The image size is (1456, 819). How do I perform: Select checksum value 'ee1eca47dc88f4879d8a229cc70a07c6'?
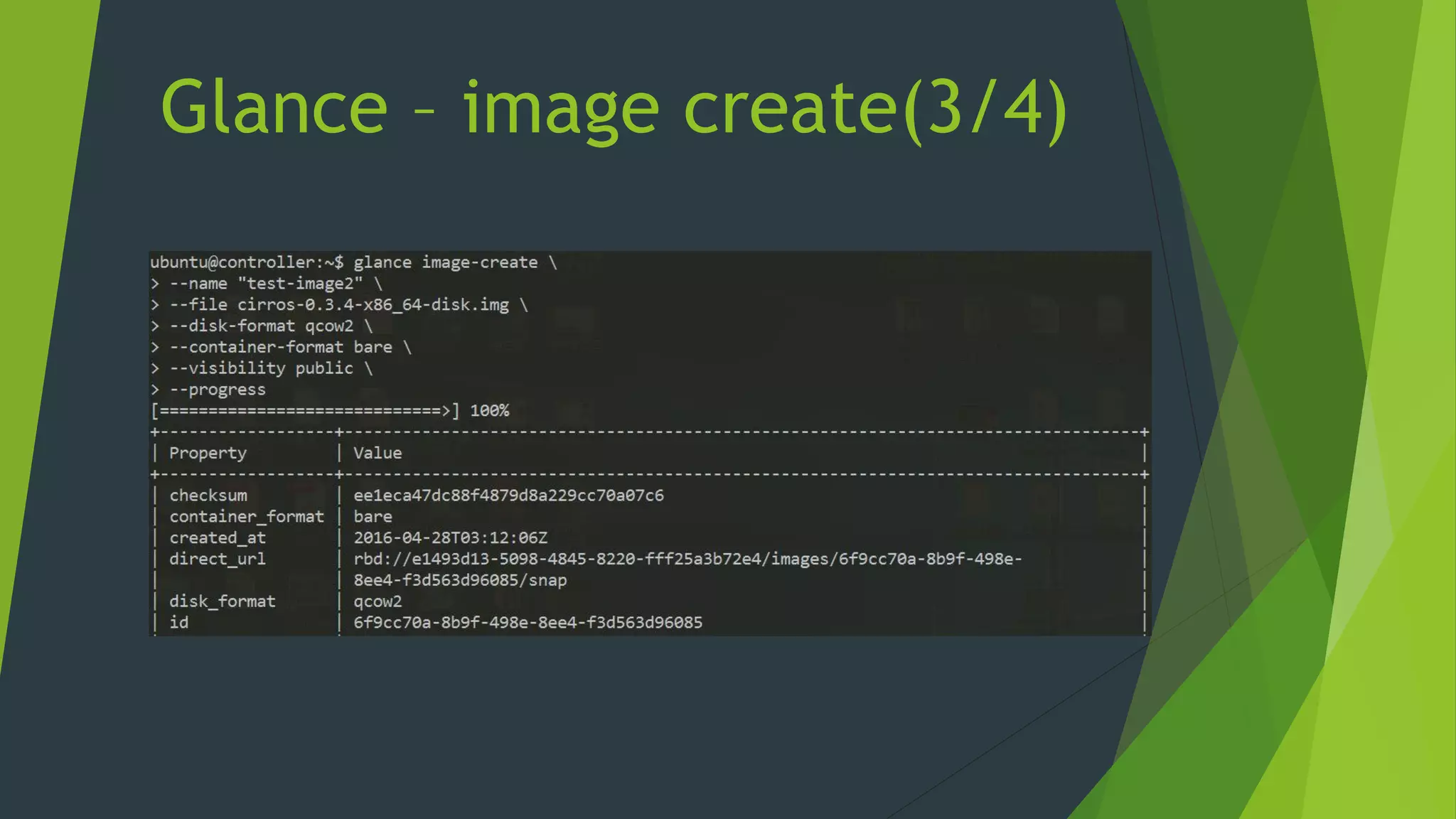[x=509, y=496]
